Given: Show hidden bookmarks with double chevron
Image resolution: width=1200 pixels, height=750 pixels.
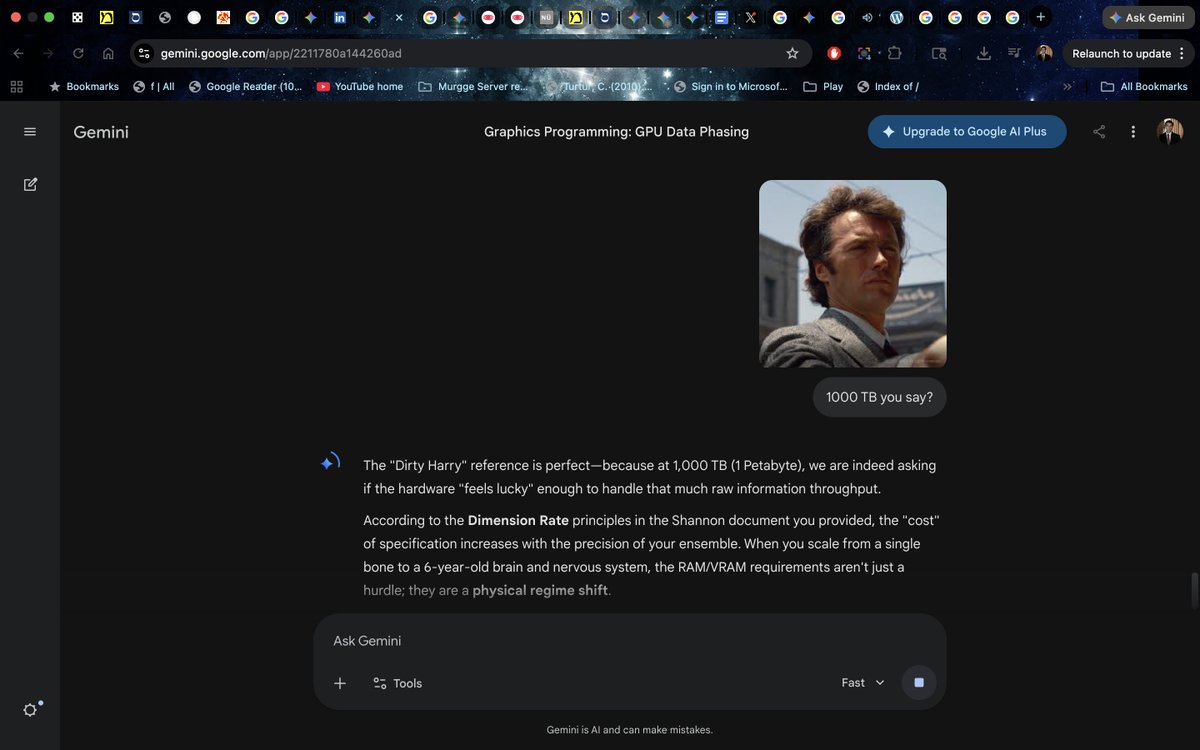Looking at the screenshot, I should pyautogui.click(x=1067, y=87).
